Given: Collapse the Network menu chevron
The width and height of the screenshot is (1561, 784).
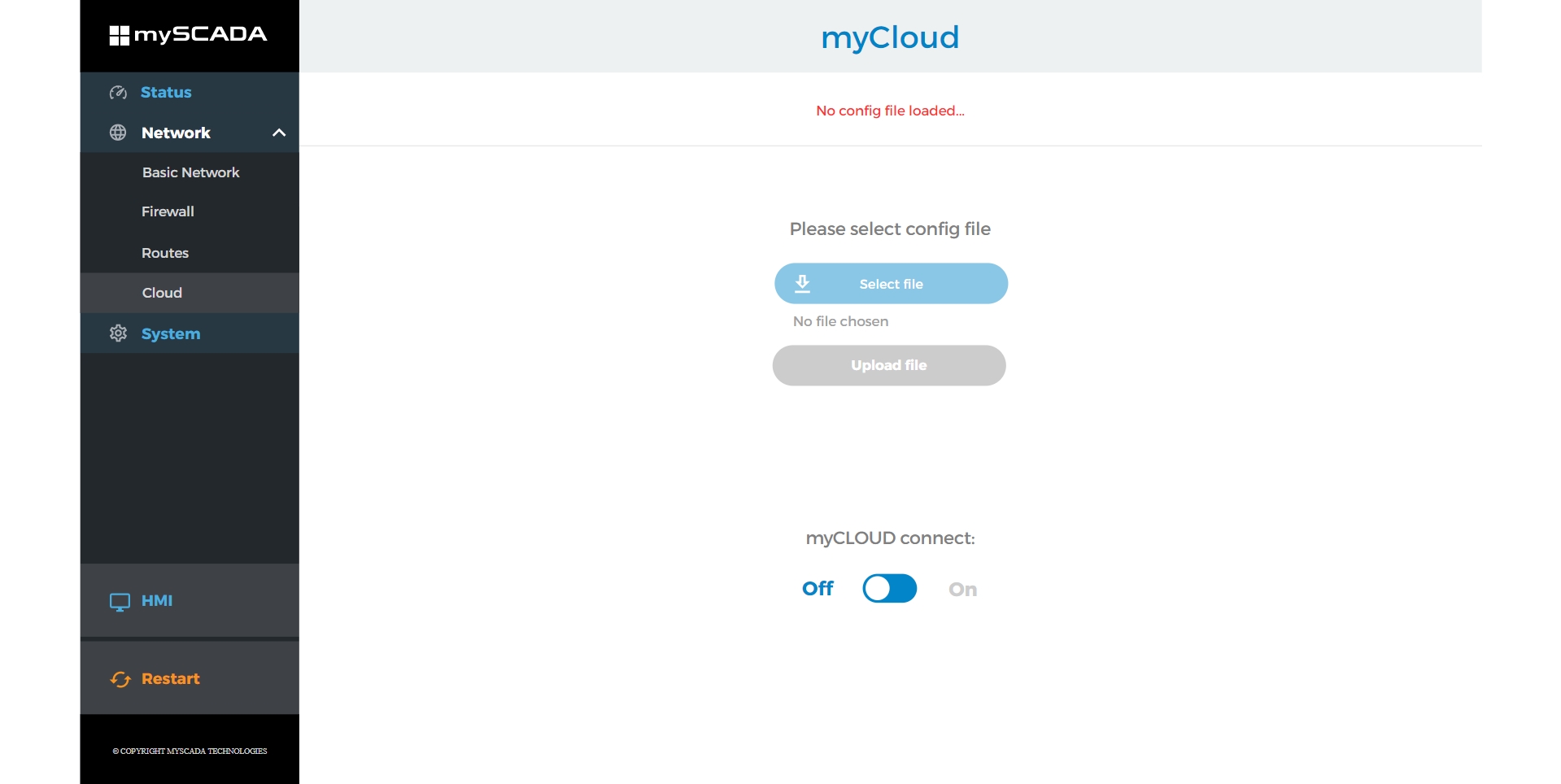Looking at the screenshot, I should click(x=279, y=133).
